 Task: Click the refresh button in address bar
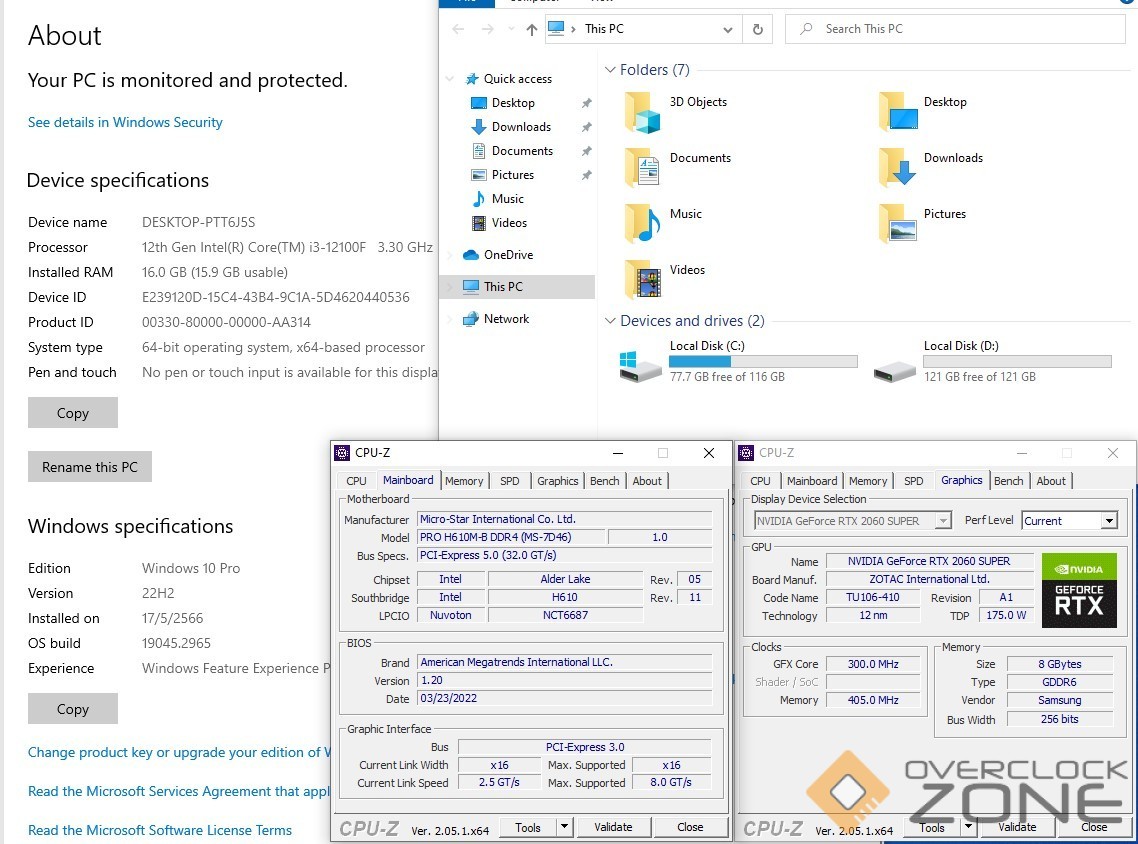(x=758, y=29)
